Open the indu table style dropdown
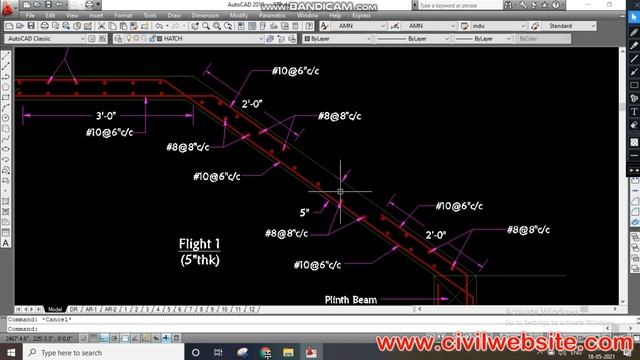640x360 pixels. (523, 26)
